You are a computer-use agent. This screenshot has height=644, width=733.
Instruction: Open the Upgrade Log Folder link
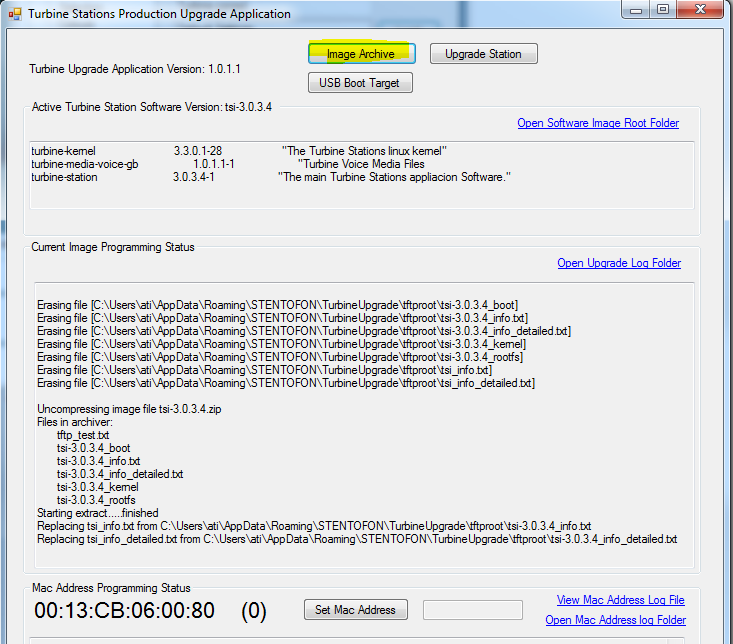click(619, 263)
